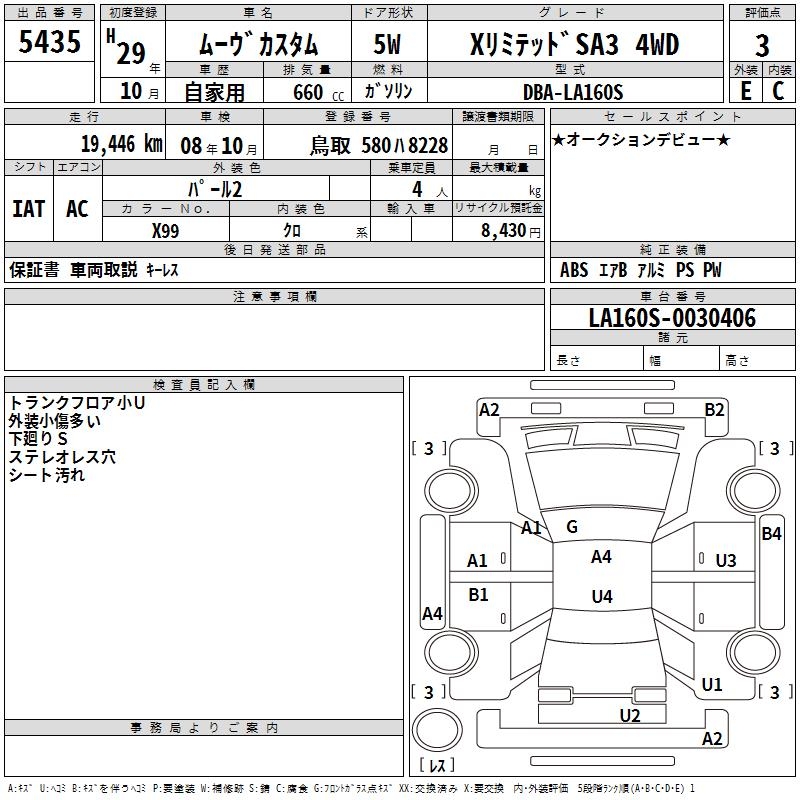Click the overall evaluation score 3
Screen dimensions: 800x800
pos(762,45)
